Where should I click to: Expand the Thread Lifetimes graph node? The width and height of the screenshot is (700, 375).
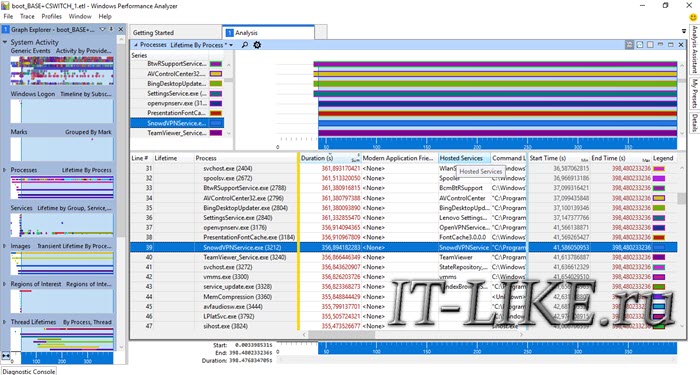point(5,321)
